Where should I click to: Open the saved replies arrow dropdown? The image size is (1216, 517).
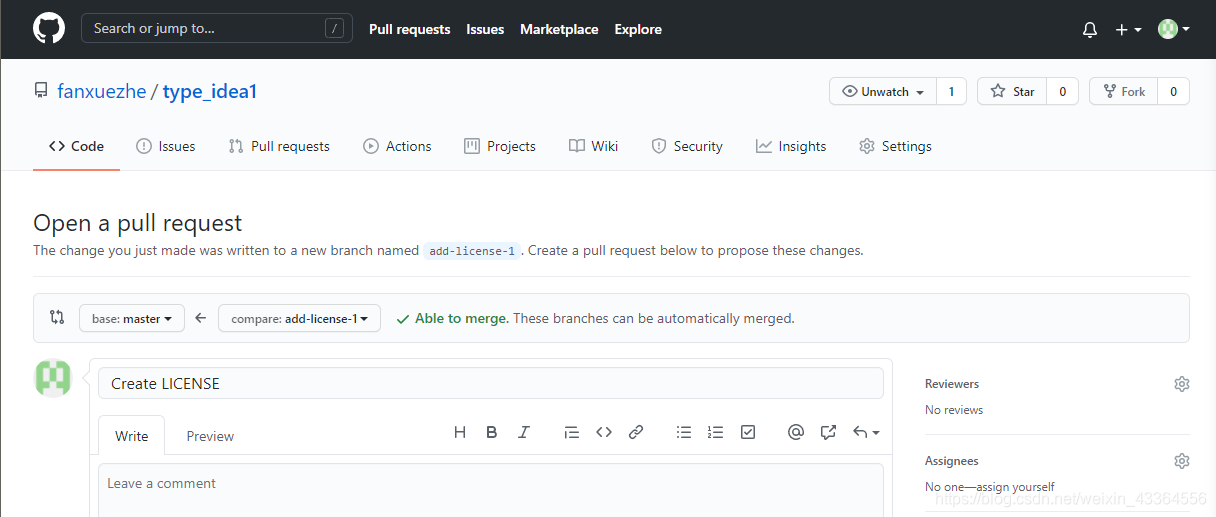click(x=866, y=432)
